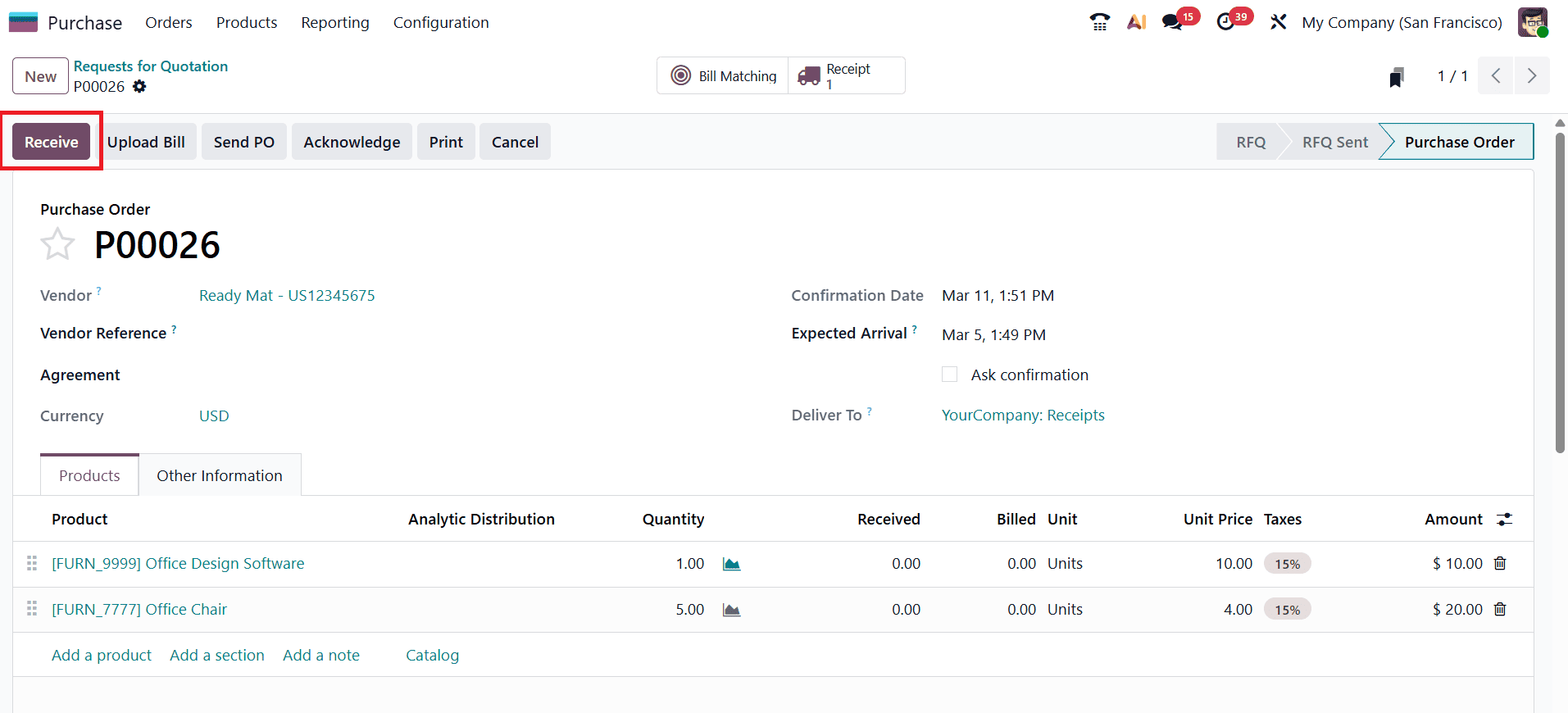Delete the Office Chair order line
Screen dimensions: 1568x713
tap(1500, 610)
